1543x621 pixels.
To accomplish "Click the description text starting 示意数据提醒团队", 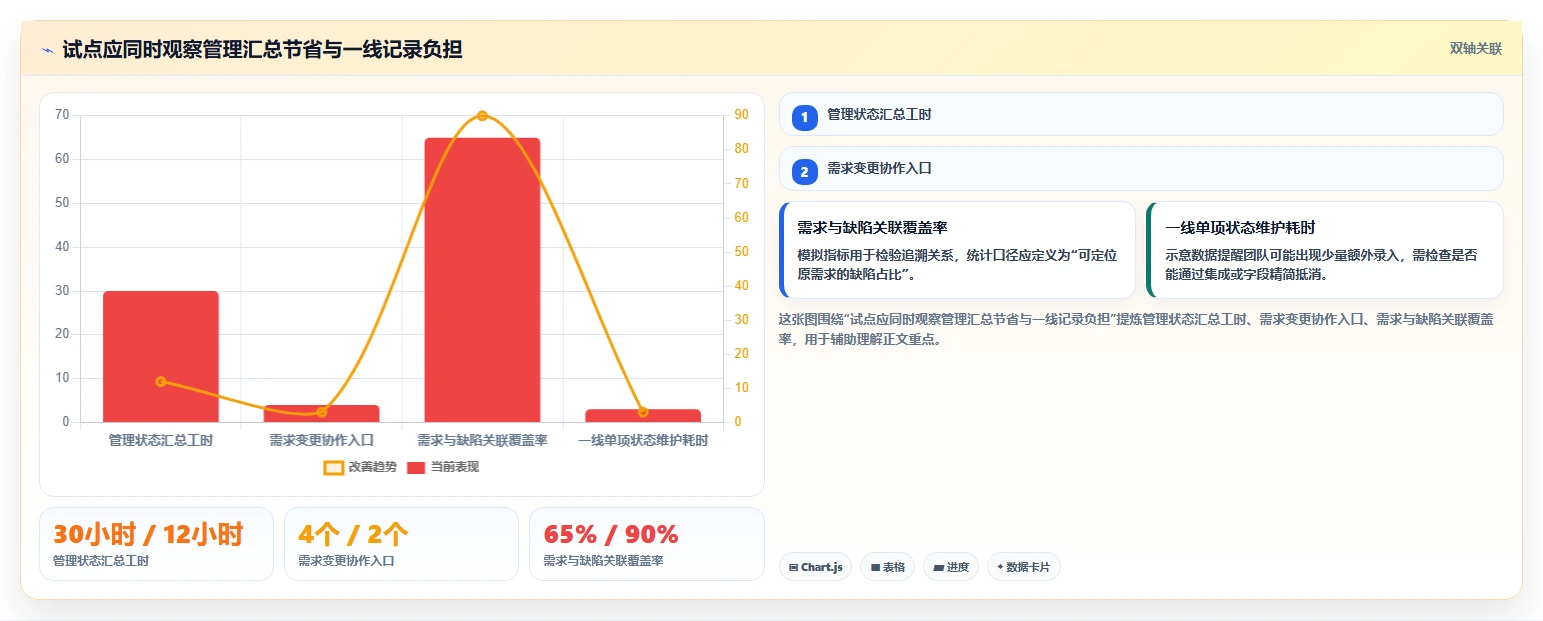I will pos(1320,265).
